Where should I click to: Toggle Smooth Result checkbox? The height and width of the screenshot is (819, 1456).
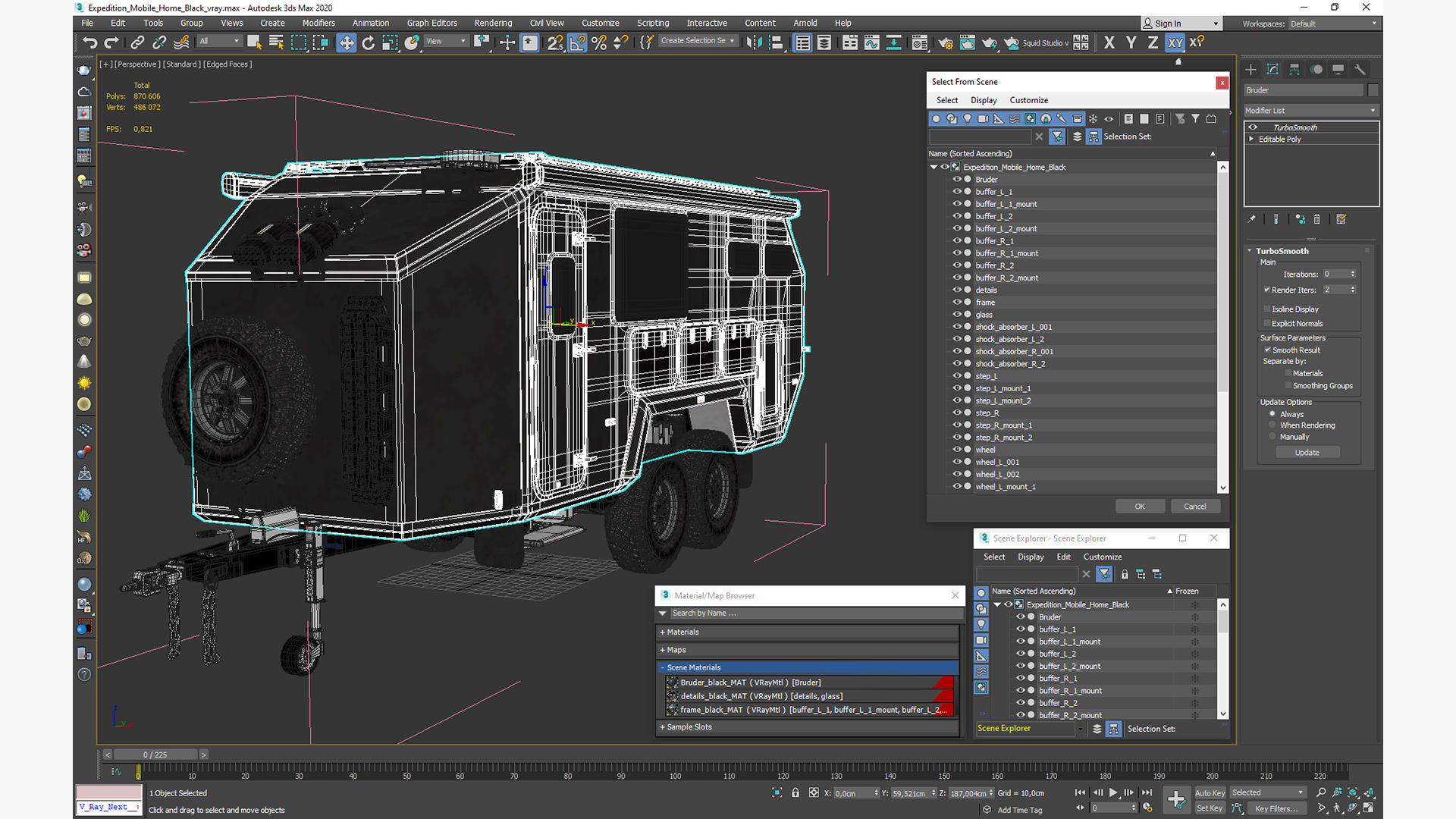pos(1267,350)
